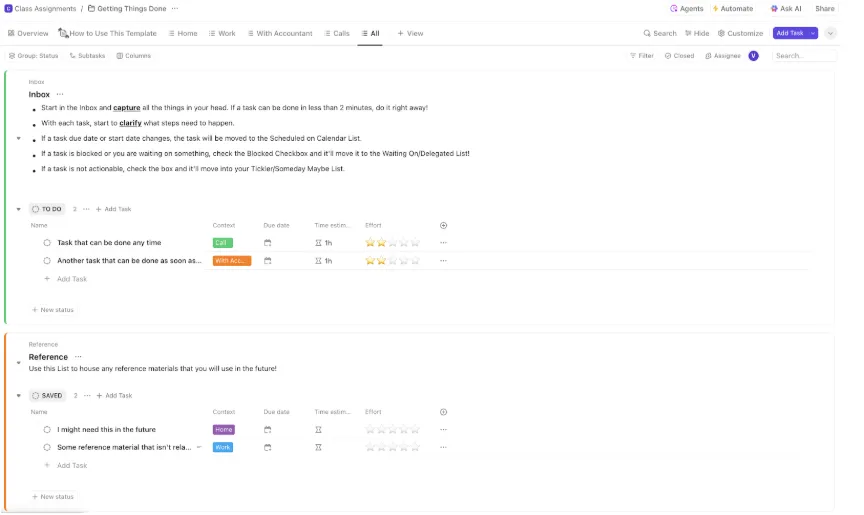
Task: Mark 'I might need this in the future' complete
Action: (47, 430)
